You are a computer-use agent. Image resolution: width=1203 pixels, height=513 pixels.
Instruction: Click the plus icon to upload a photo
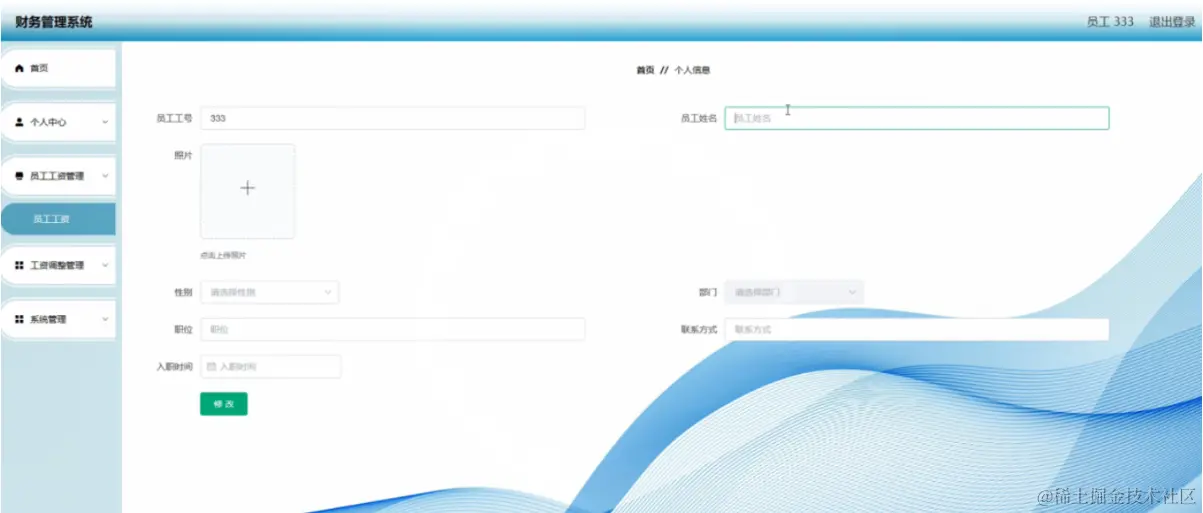(248, 188)
